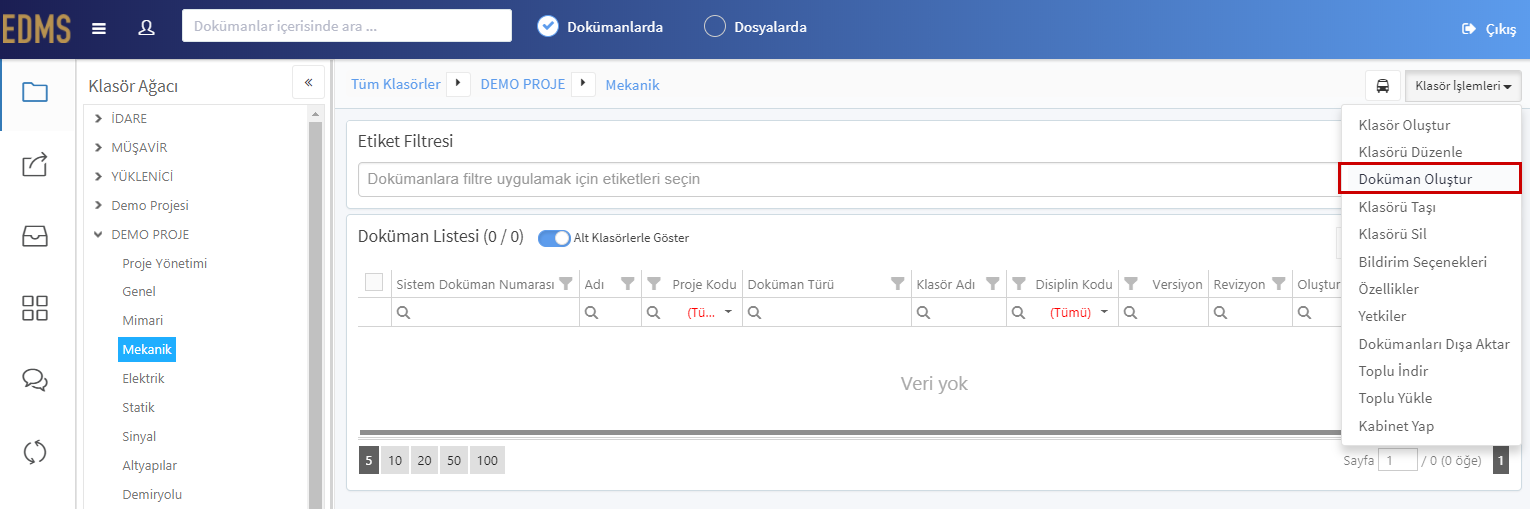
Task: Open the arrow after Tüm Klasörer breadcrumb
Action: point(458,84)
